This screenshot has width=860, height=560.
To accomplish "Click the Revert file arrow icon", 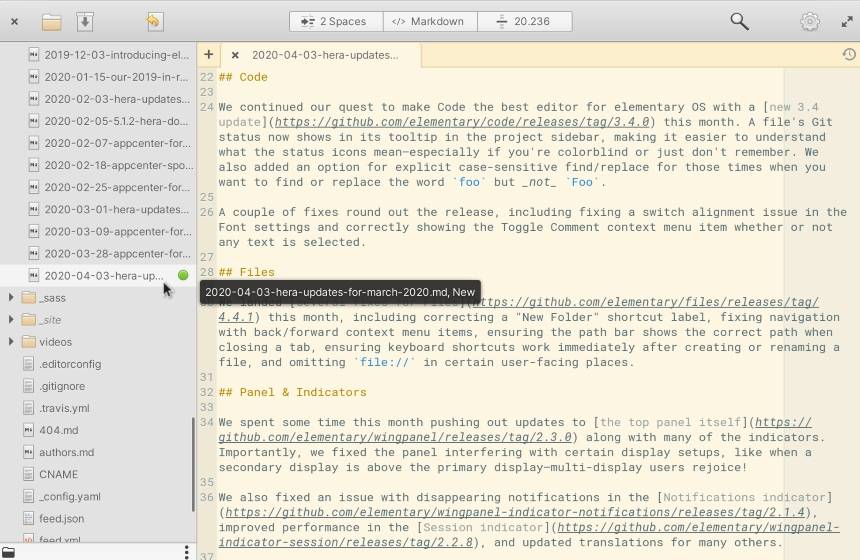I will tap(153, 21).
